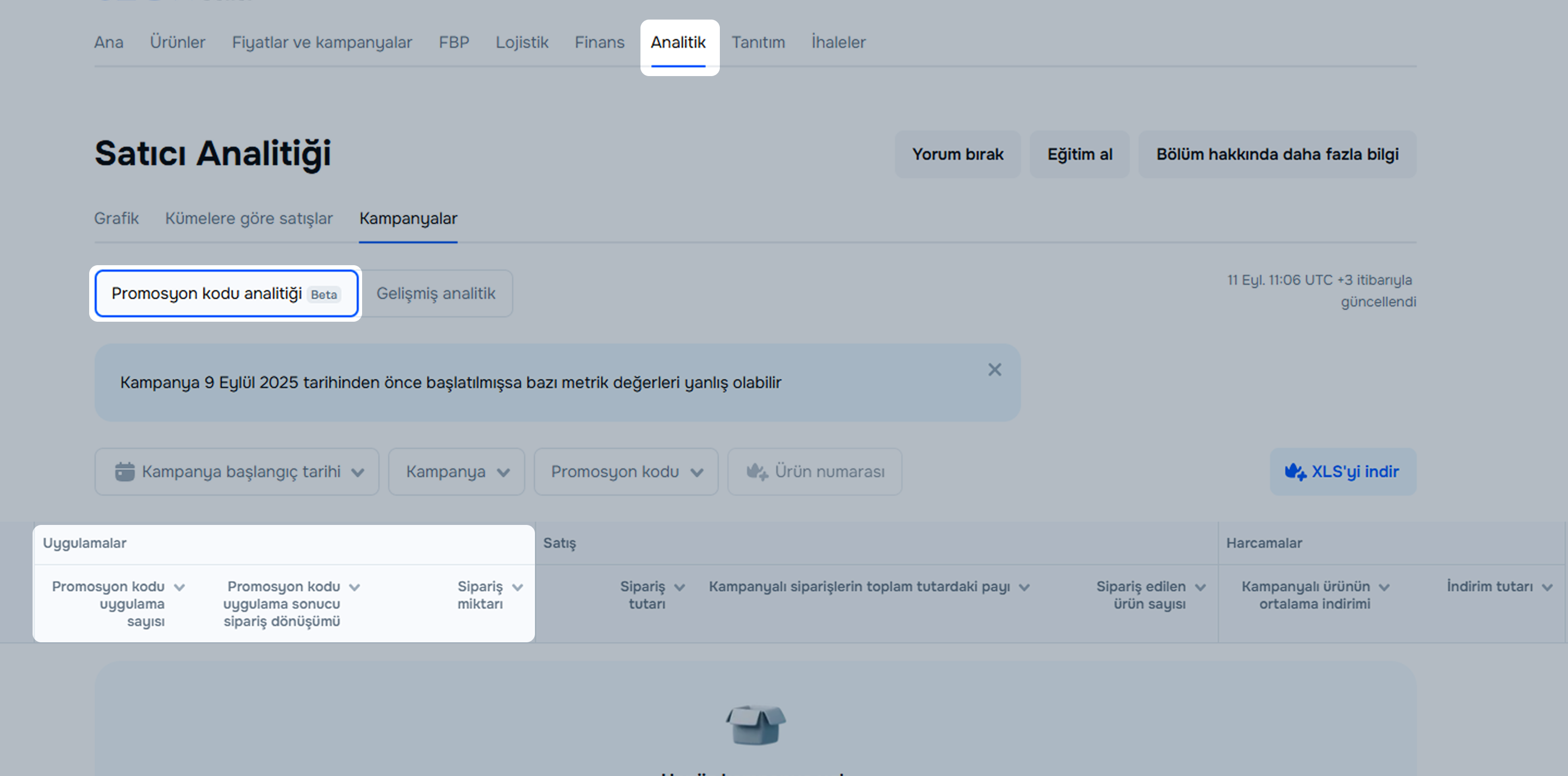
Task: Open the Promosyon kodu filter dropdown
Action: coord(626,472)
